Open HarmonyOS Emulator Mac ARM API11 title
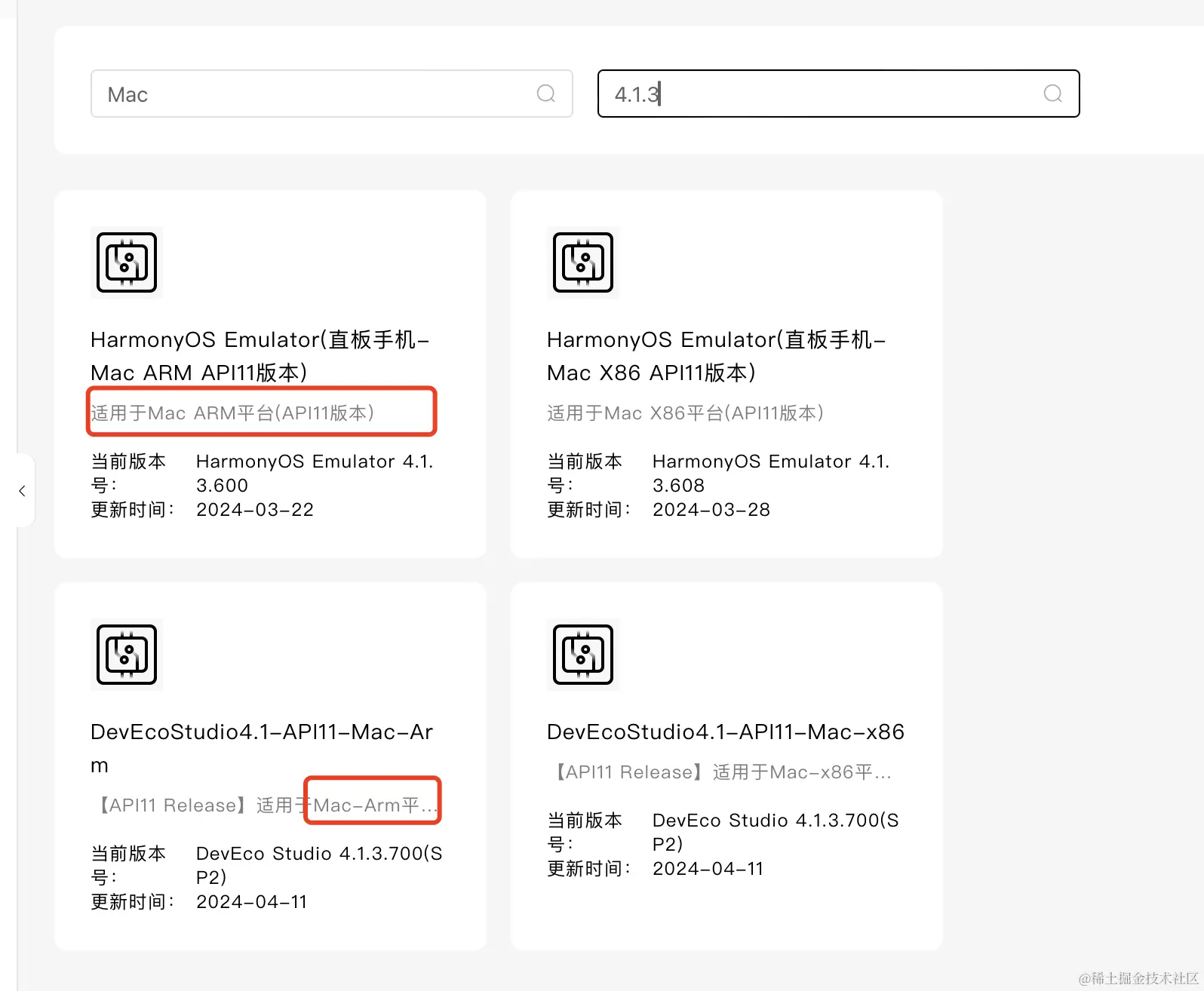The width and height of the screenshot is (1204, 991). click(x=260, y=356)
